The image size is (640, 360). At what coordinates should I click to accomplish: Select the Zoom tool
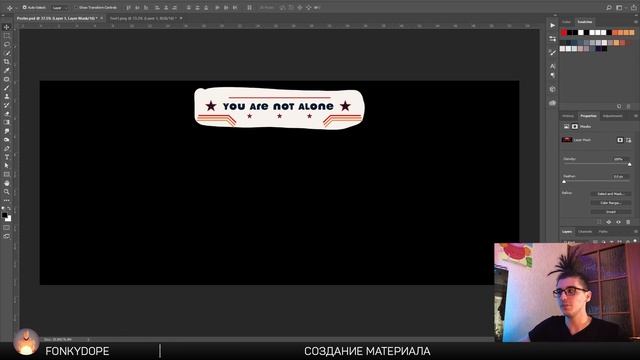(7, 192)
